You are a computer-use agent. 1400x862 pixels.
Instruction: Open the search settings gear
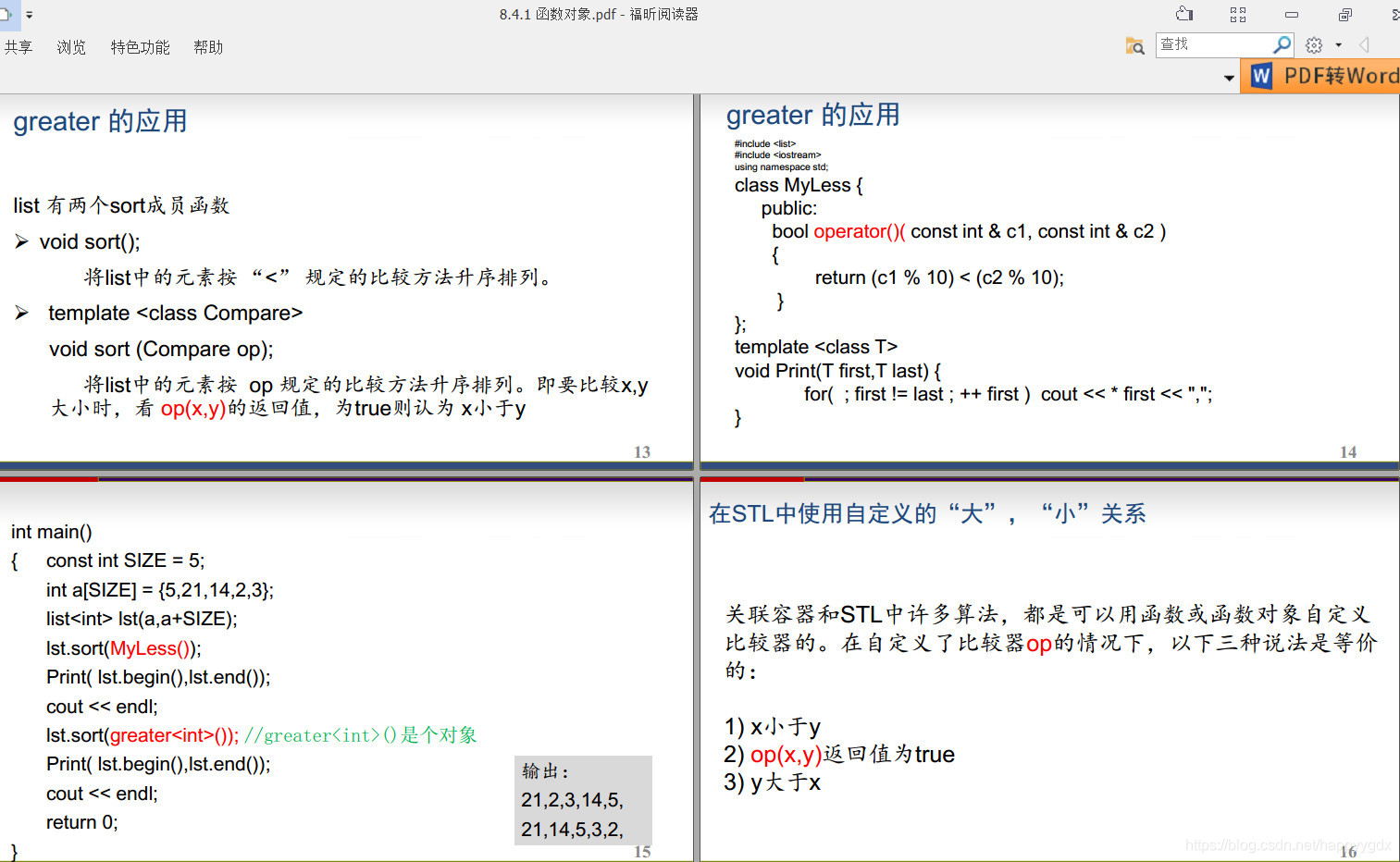coord(1314,45)
